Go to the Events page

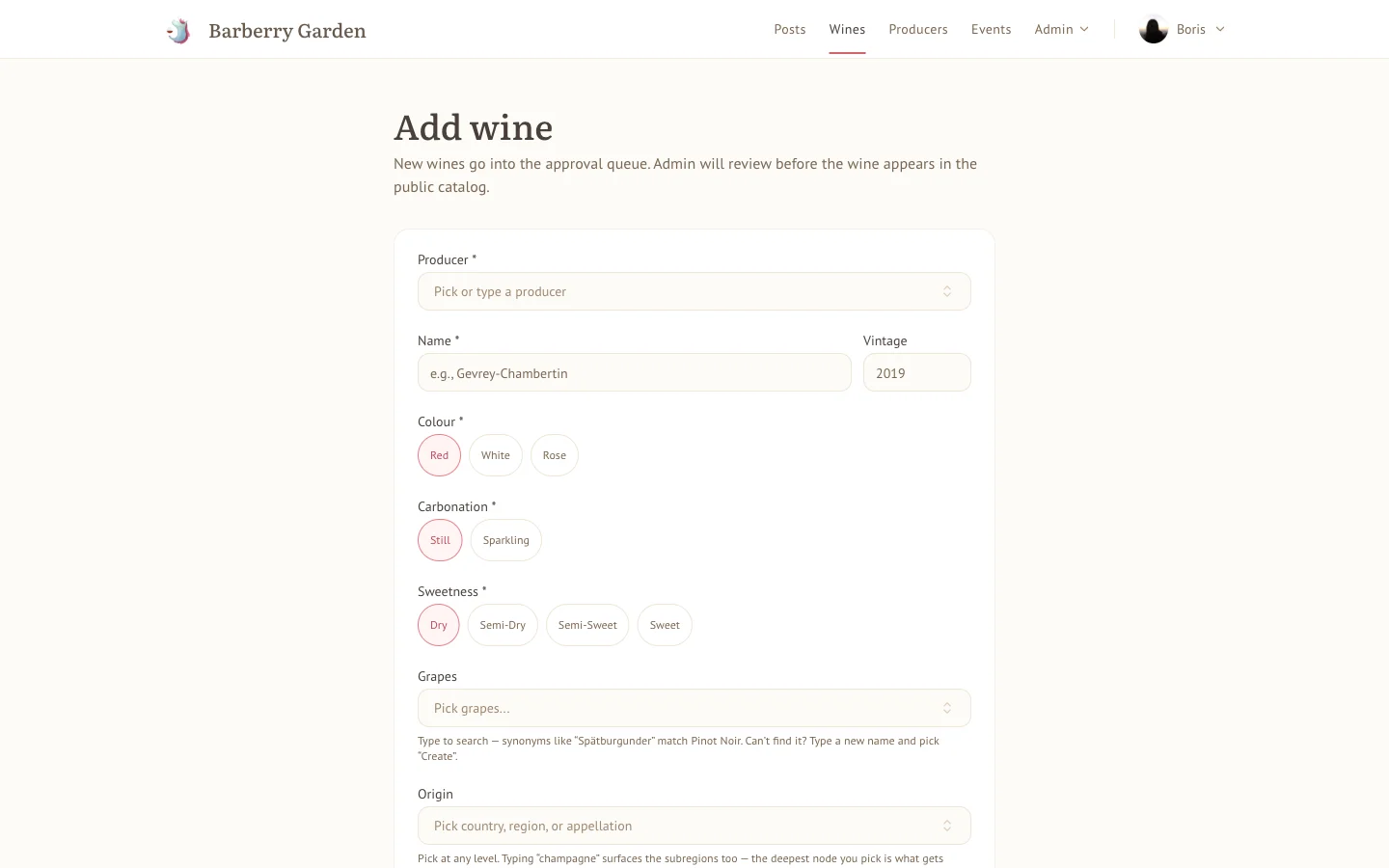click(991, 29)
